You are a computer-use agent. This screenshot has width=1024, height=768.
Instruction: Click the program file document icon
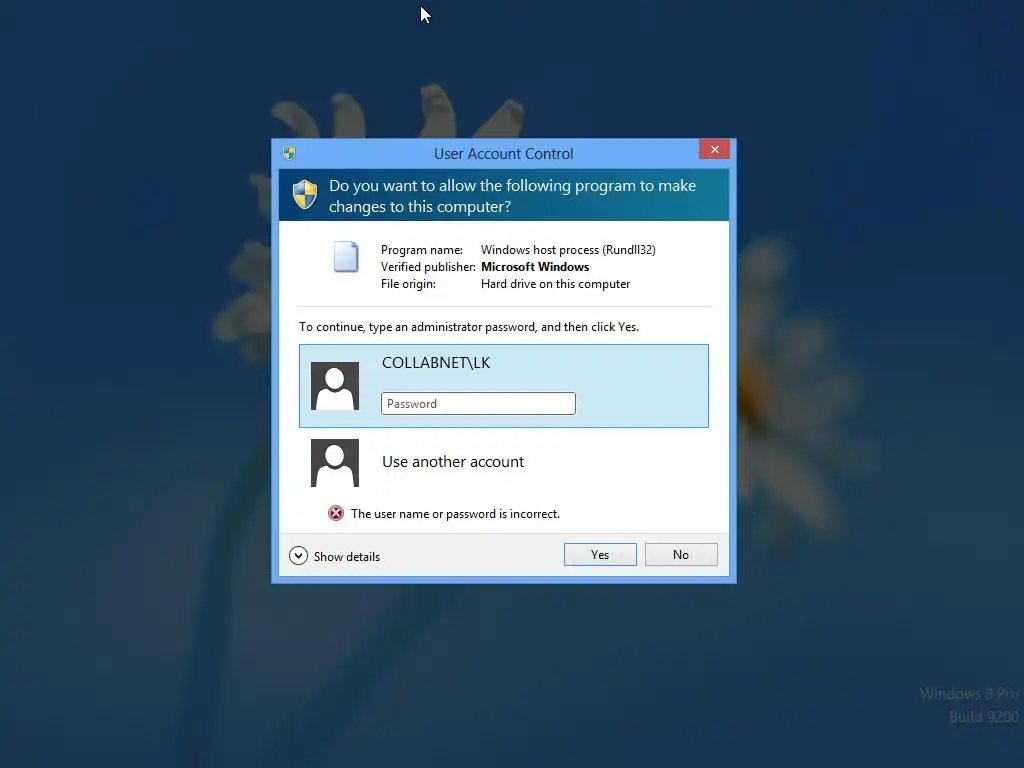click(346, 257)
